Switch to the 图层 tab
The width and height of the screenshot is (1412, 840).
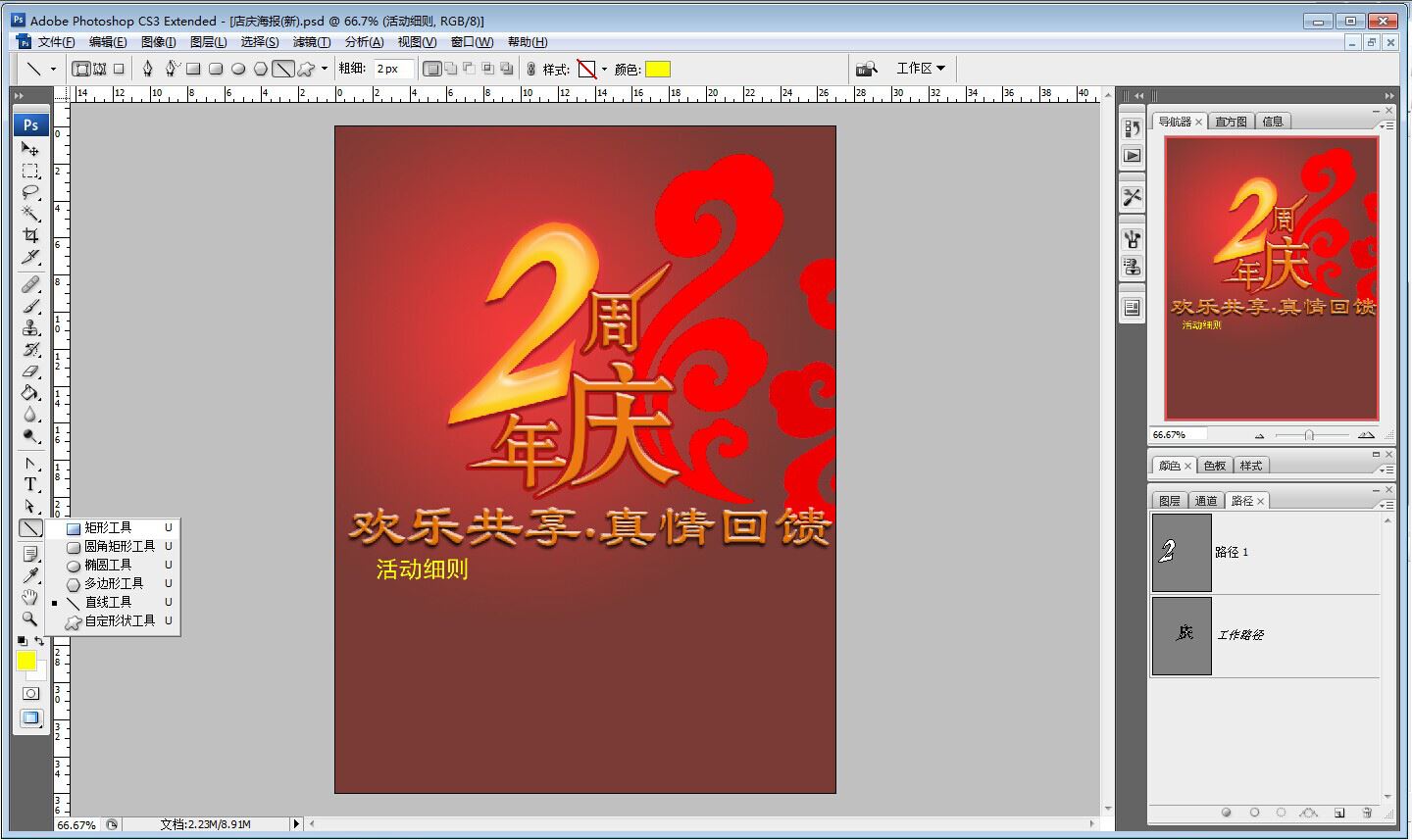pos(1169,501)
